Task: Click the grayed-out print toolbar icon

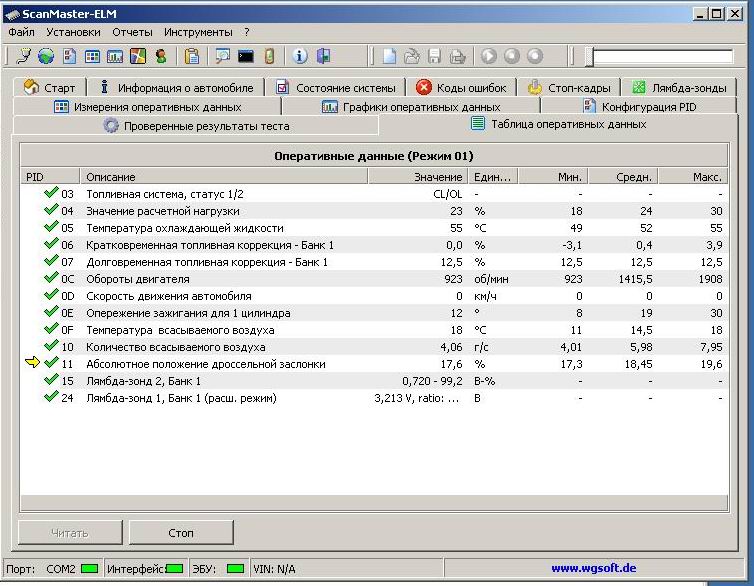Action: click(x=457, y=57)
